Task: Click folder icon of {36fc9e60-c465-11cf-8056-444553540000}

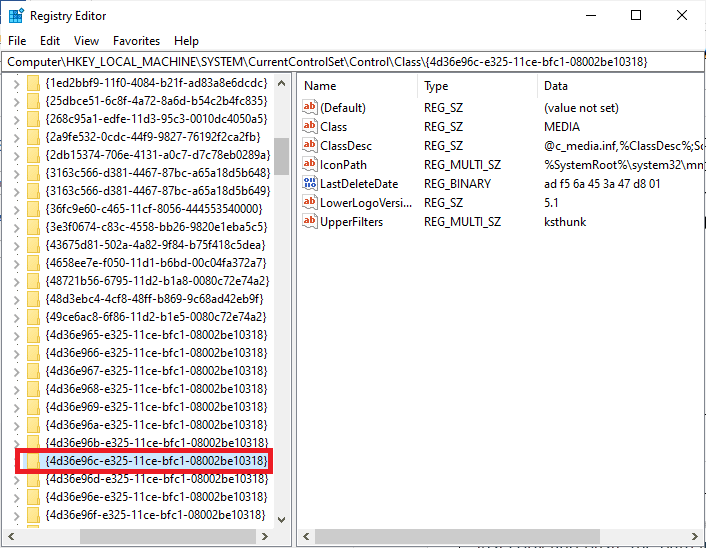Action: (x=33, y=209)
